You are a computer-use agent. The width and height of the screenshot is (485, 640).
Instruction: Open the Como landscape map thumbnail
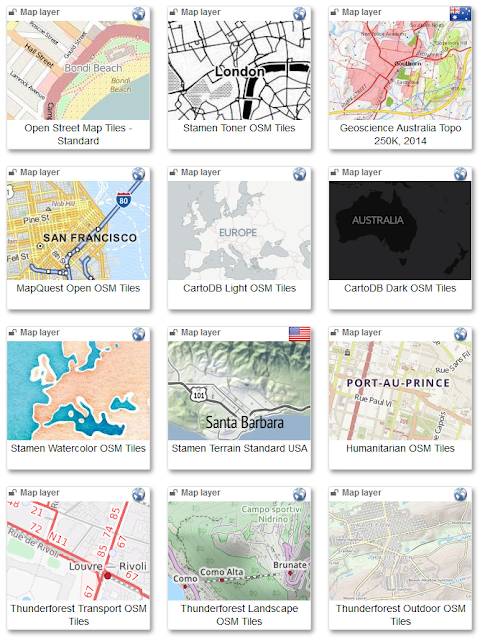239,551
